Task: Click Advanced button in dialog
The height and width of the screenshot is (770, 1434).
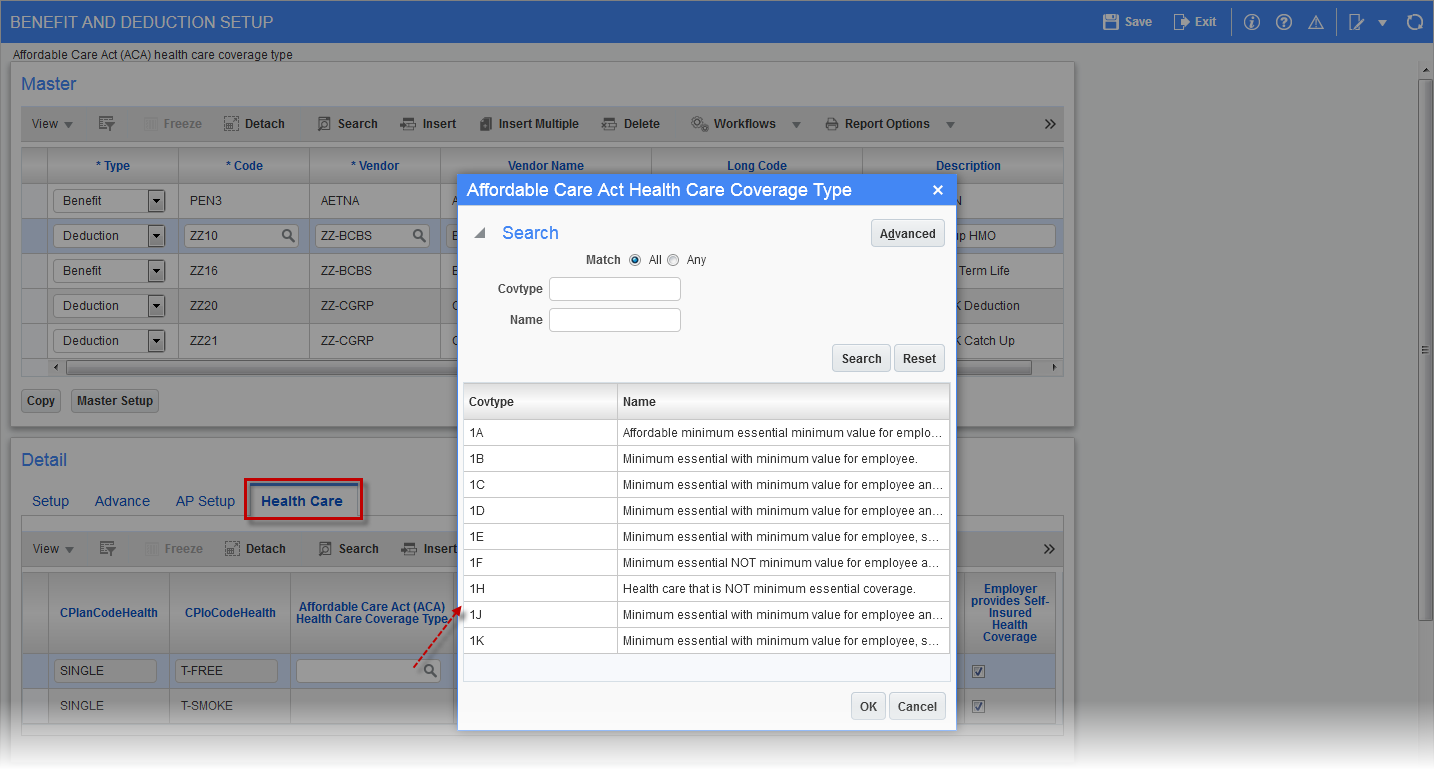Action: click(x=907, y=233)
